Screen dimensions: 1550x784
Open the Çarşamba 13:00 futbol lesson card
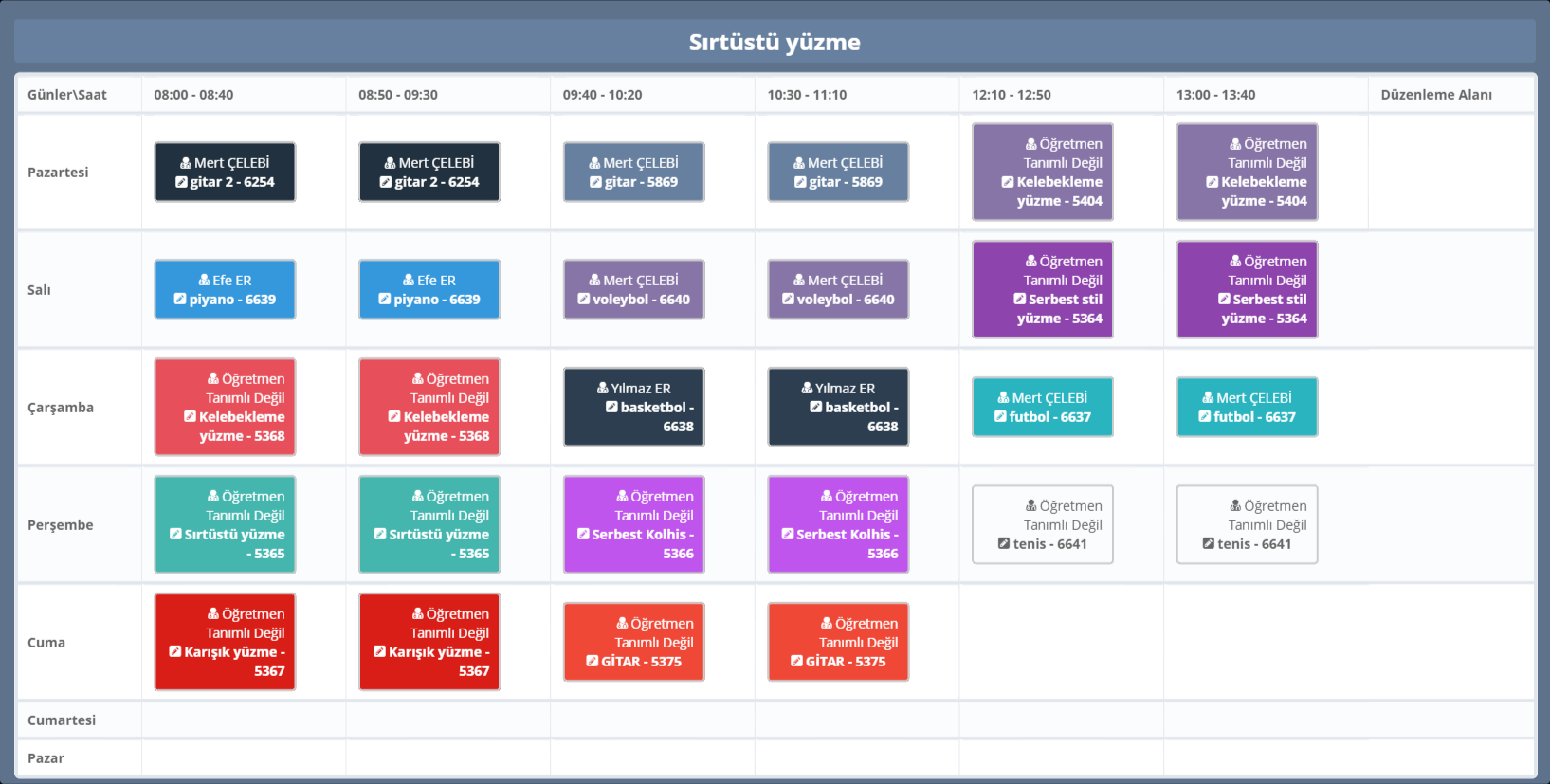tap(1247, 408)
